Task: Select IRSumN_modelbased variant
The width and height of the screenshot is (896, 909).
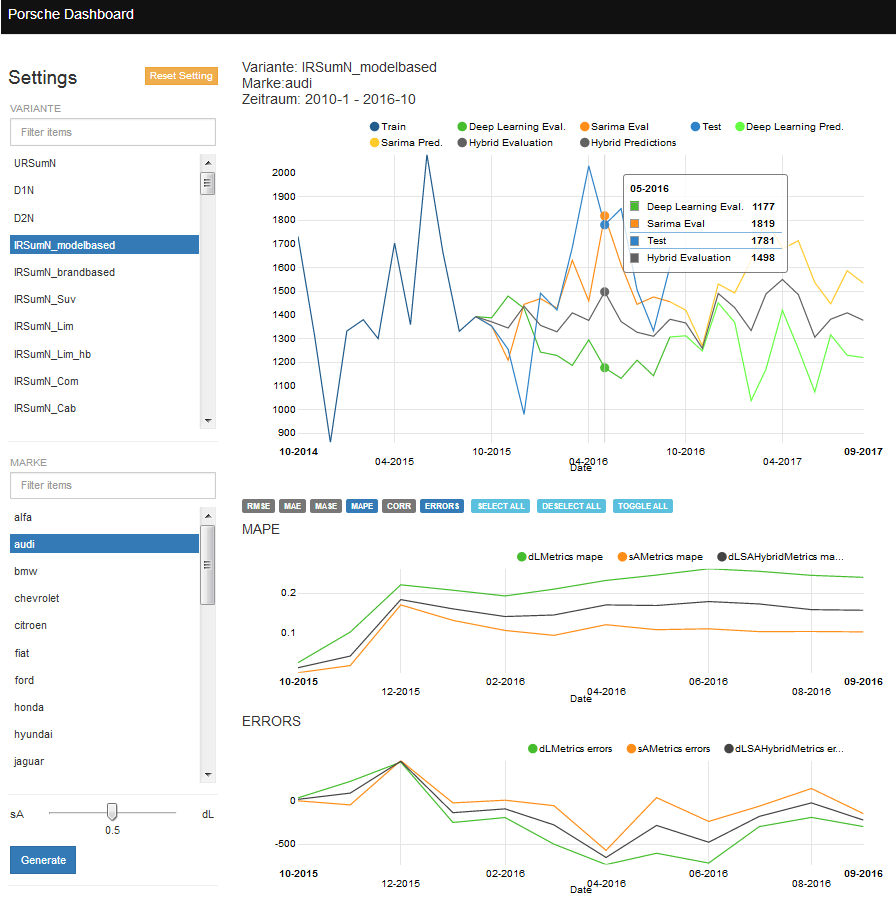Action: (104, 245)
